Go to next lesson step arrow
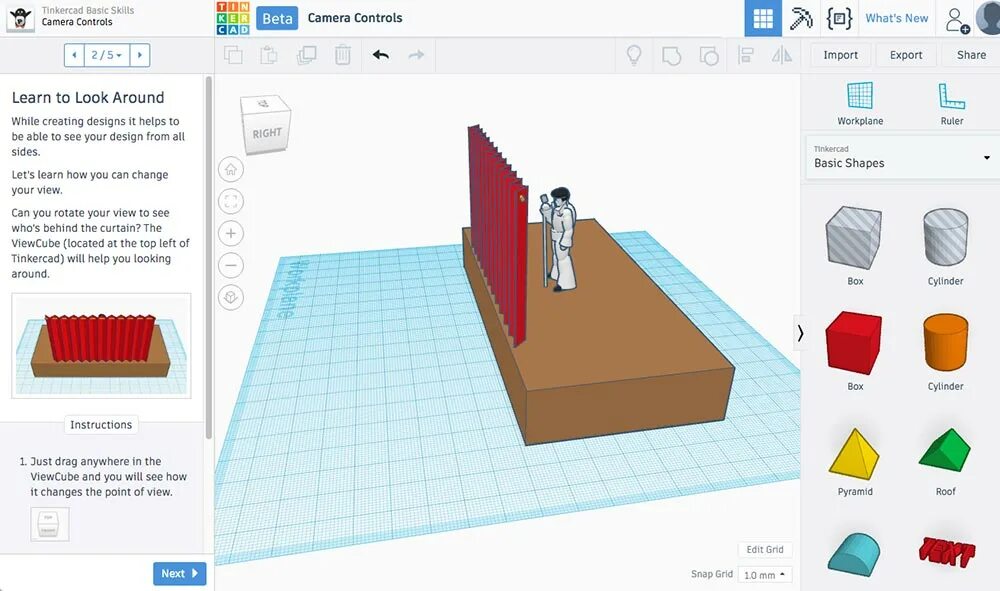Screen dimensions: 1000x591 140,55
